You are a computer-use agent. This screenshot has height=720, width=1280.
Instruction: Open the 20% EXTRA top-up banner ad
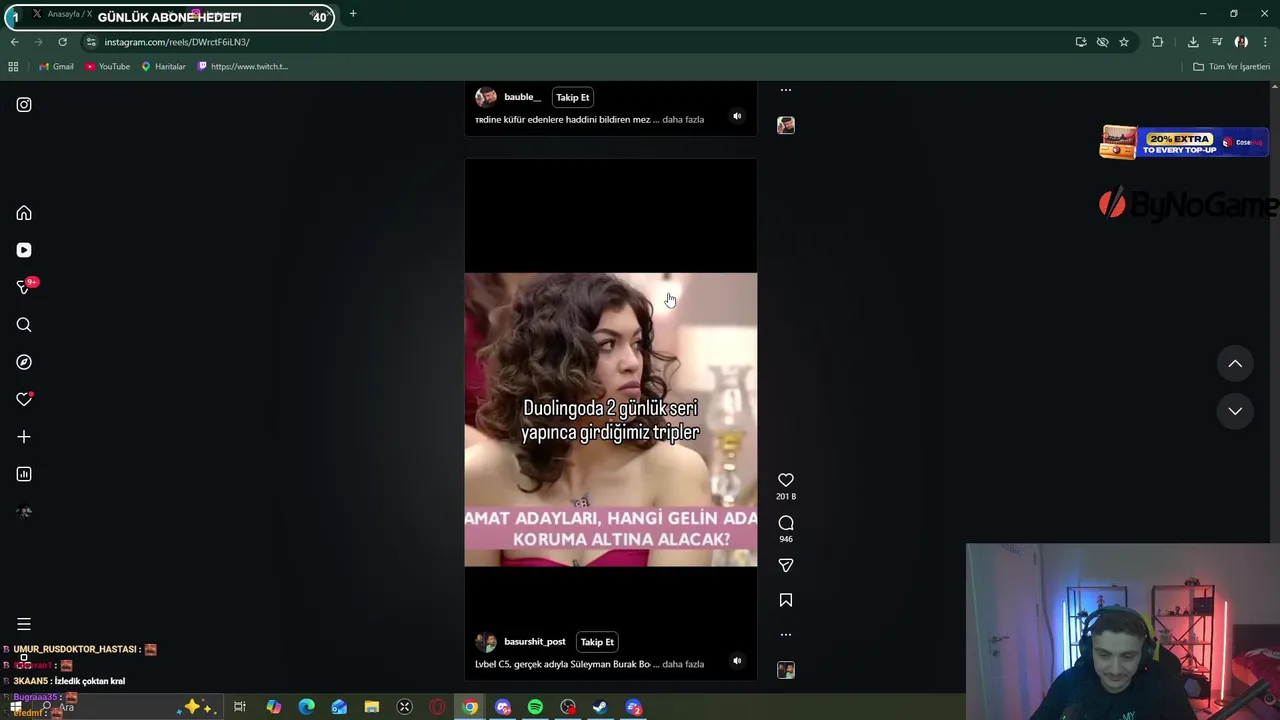point(1184,143)
